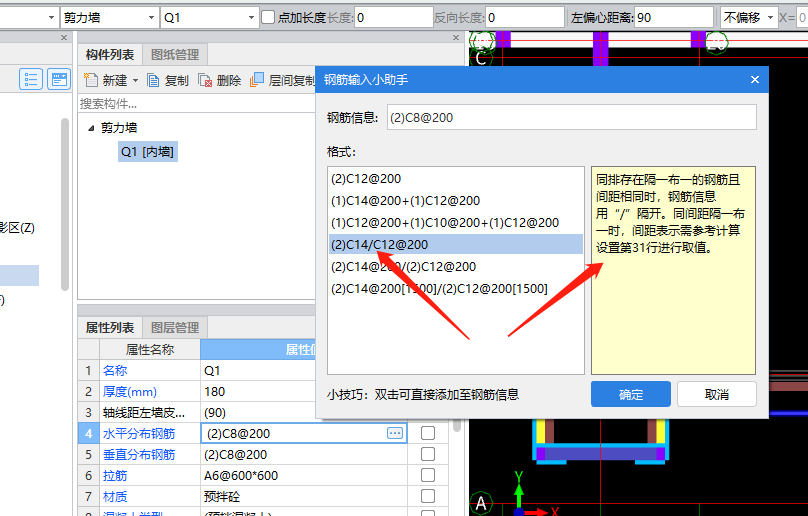Viewport: 808px width, 516px height.
Task: Click the 拉筋 property label
Action: tap(115, 475)
